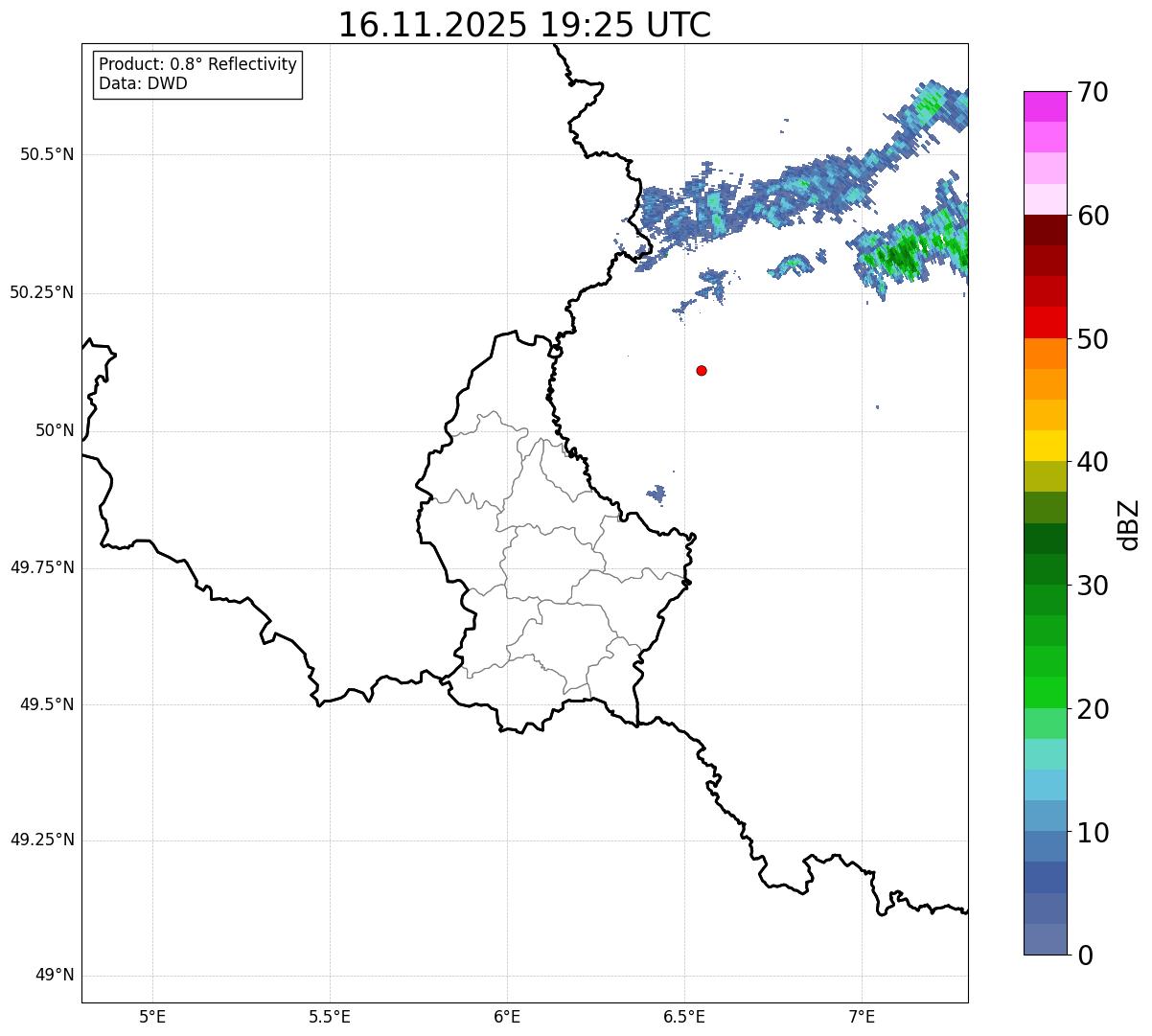Click the latitude label 49.75°N

tap(41, 567)
